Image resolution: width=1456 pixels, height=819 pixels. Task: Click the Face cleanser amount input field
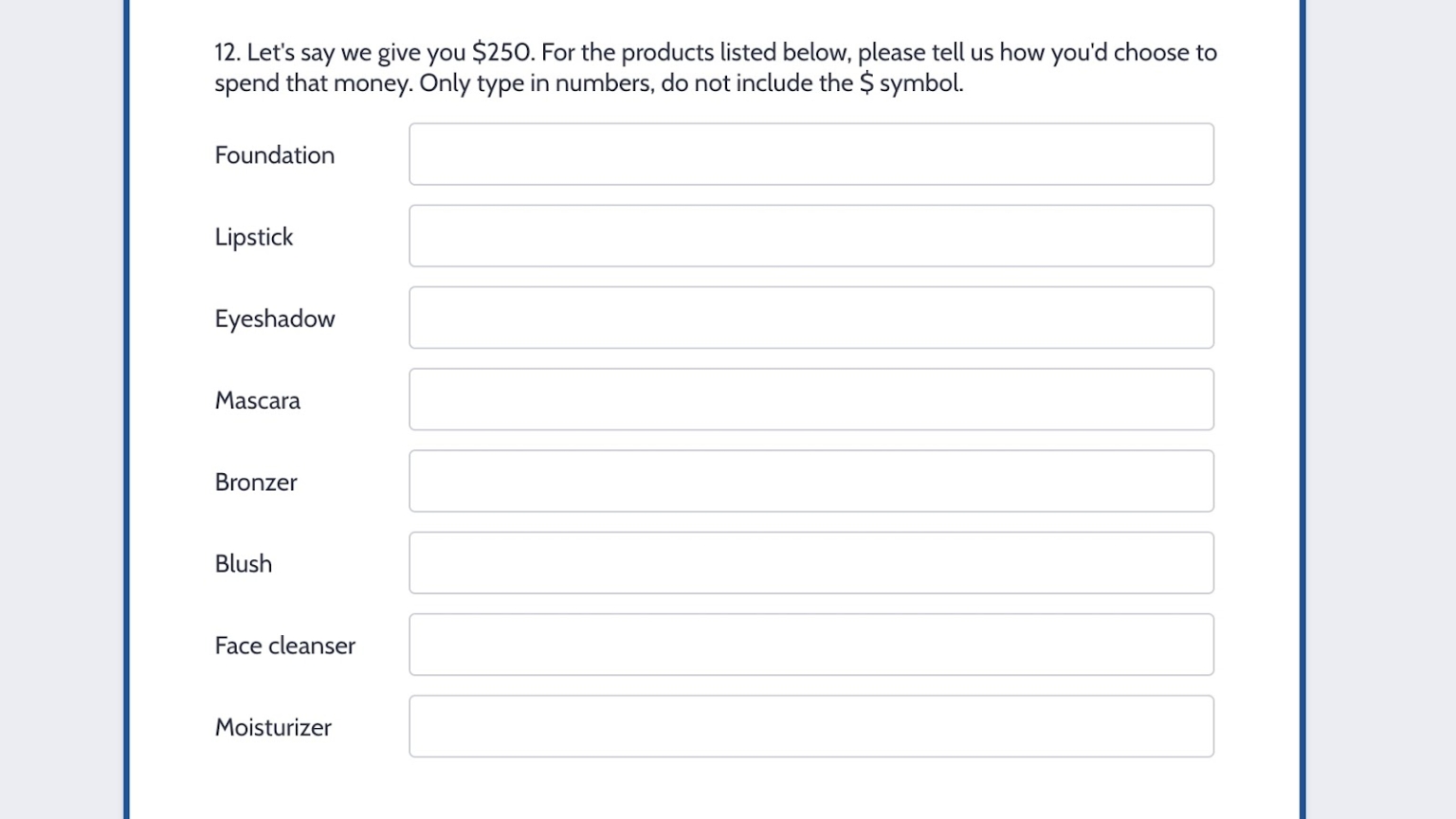point(810,645)
